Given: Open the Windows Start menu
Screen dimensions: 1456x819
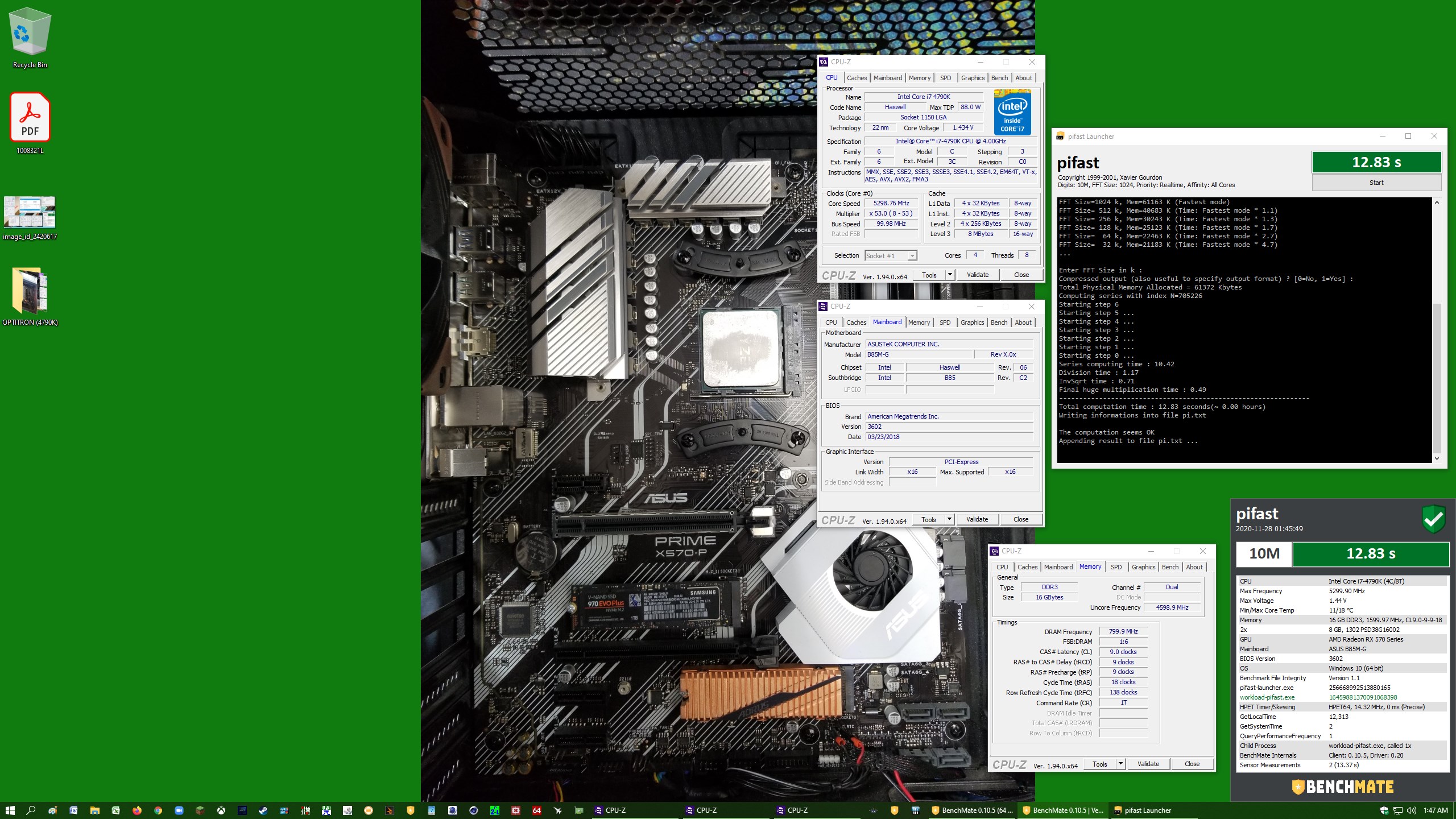Looking at the screenshot, I should (10, 810).
